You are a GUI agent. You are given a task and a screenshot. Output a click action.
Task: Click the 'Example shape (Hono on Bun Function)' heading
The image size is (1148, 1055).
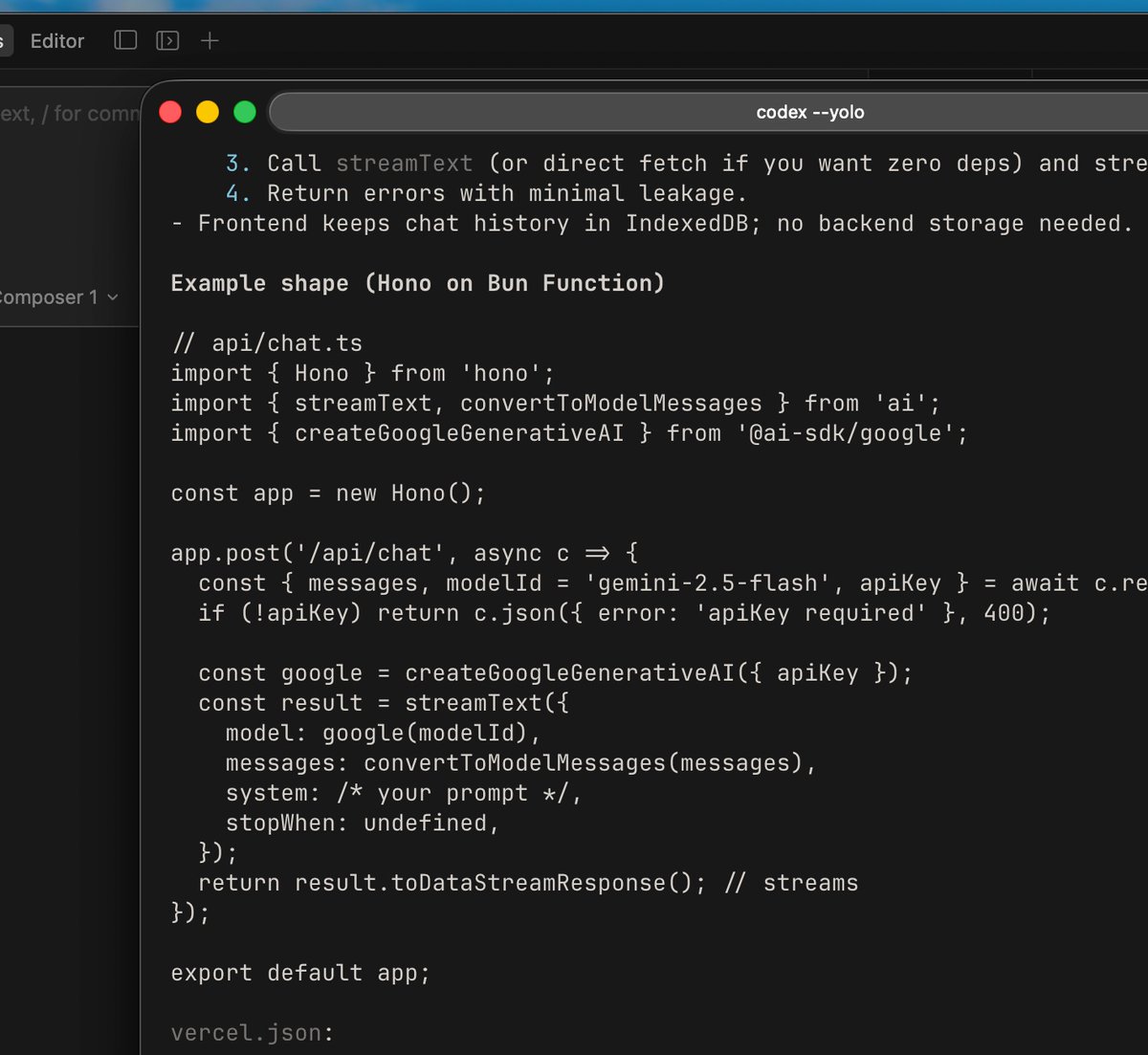click(x=417, y=283)
